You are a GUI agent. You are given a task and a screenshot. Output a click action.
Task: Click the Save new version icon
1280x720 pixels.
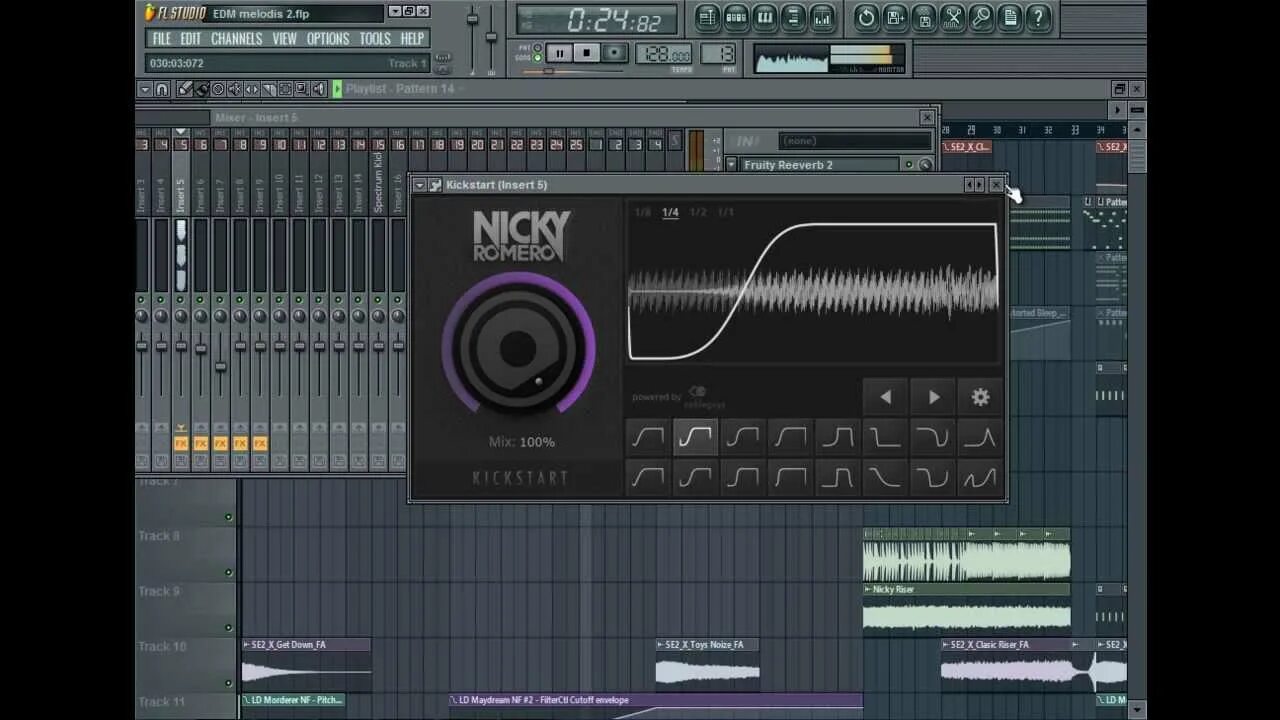pyautogui.click(x=893, y=18)
